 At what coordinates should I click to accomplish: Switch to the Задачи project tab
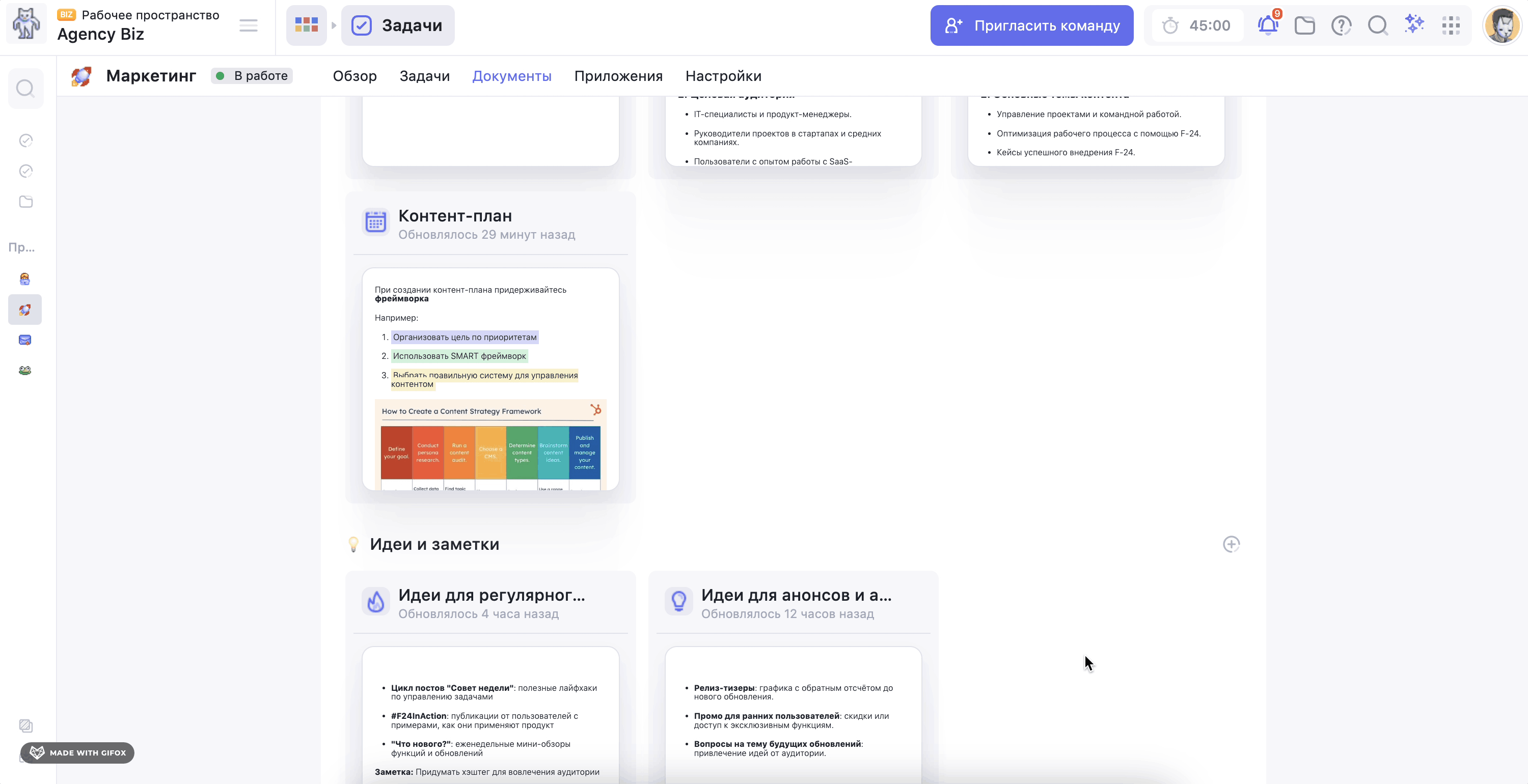[425, 76]
